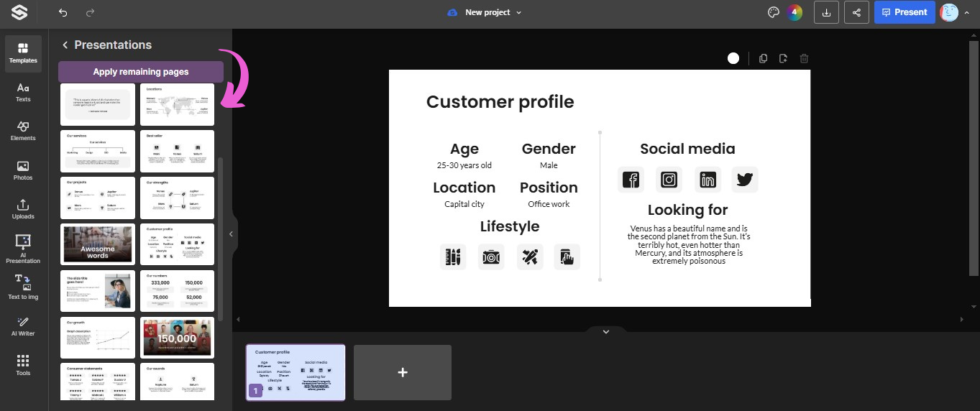Click the share icon in top bar
The height and width of the screenshot is (411, 980).
[855, 12]
